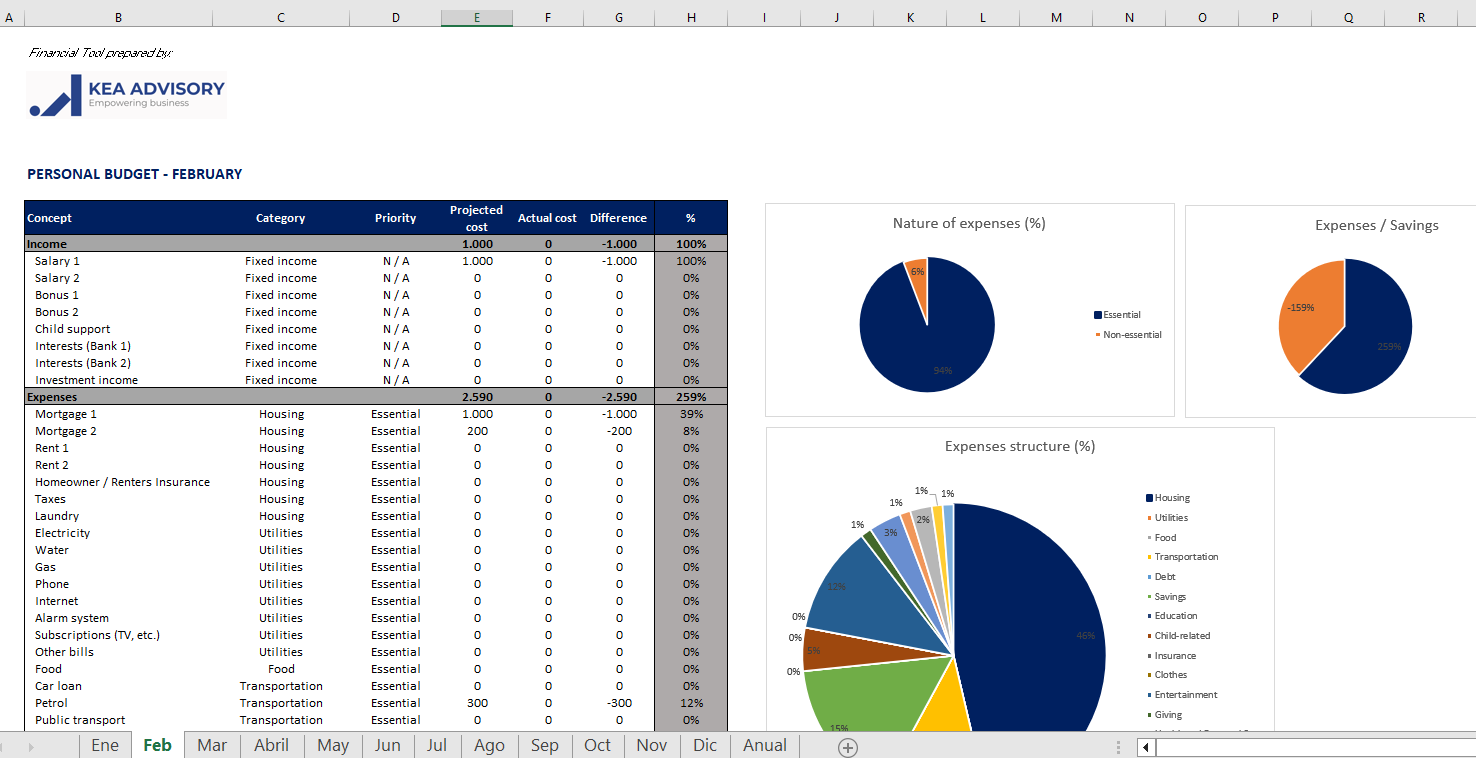
Task: Add a new sheet with the plus icon
Action: coord(848,747)
